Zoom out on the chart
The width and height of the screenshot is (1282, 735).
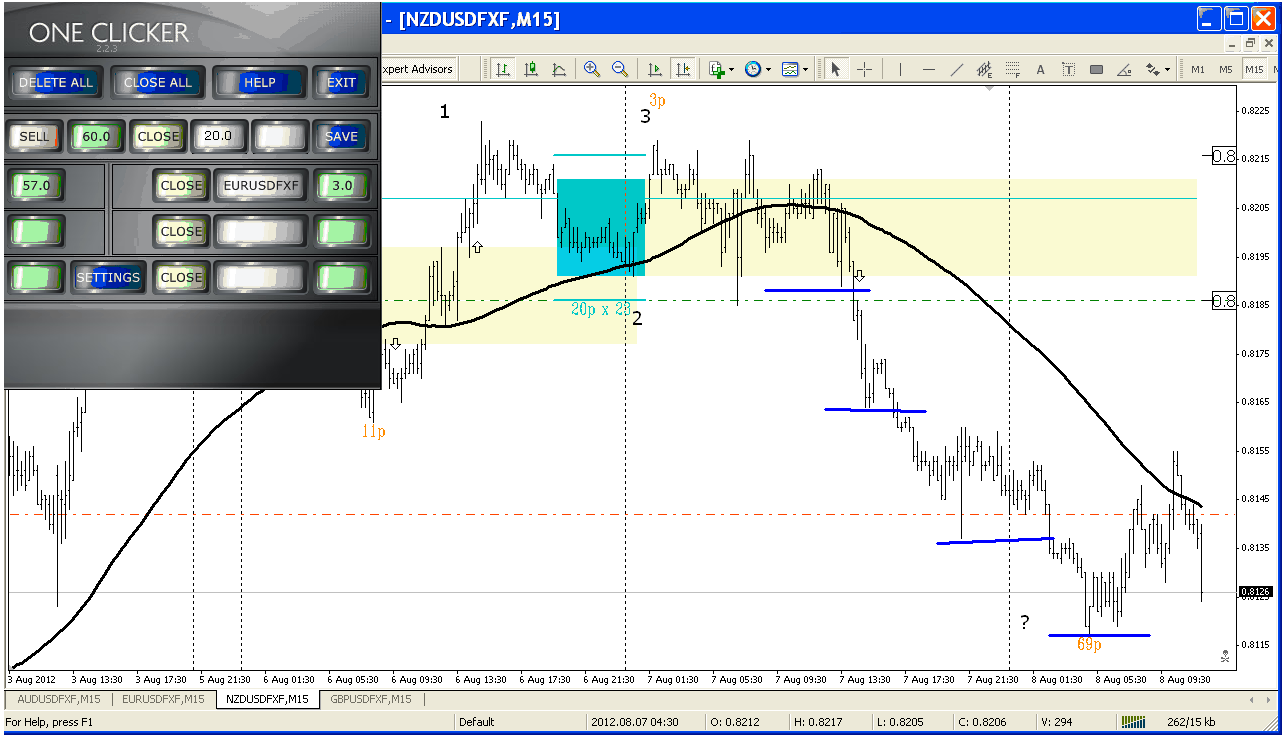click(620, 69)
